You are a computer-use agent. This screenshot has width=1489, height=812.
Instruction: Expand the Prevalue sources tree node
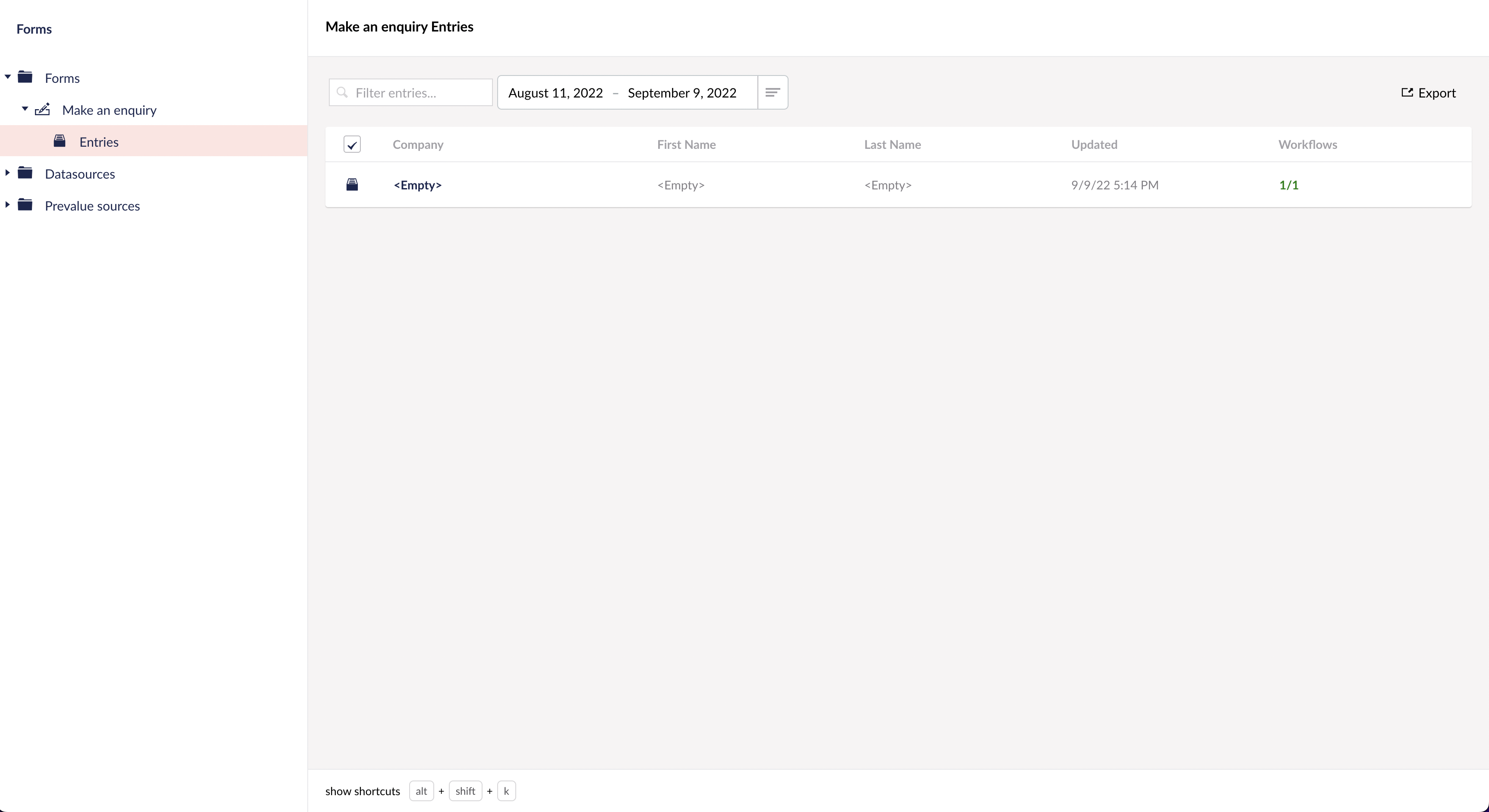[7, 205]
